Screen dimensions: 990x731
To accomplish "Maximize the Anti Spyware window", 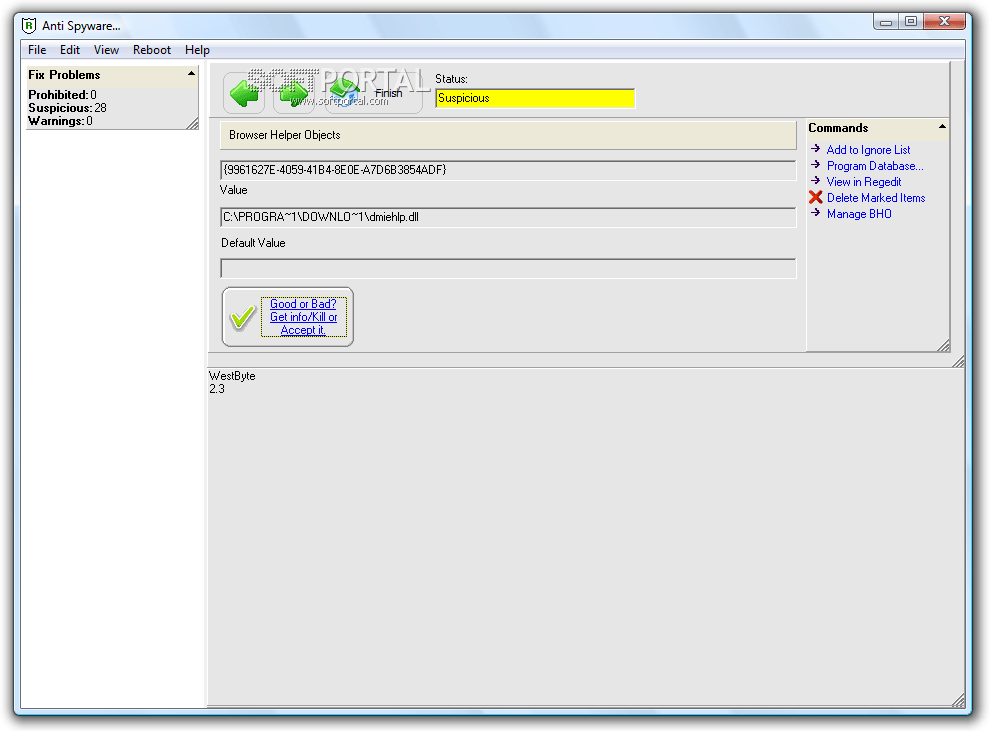I will 910,21.
